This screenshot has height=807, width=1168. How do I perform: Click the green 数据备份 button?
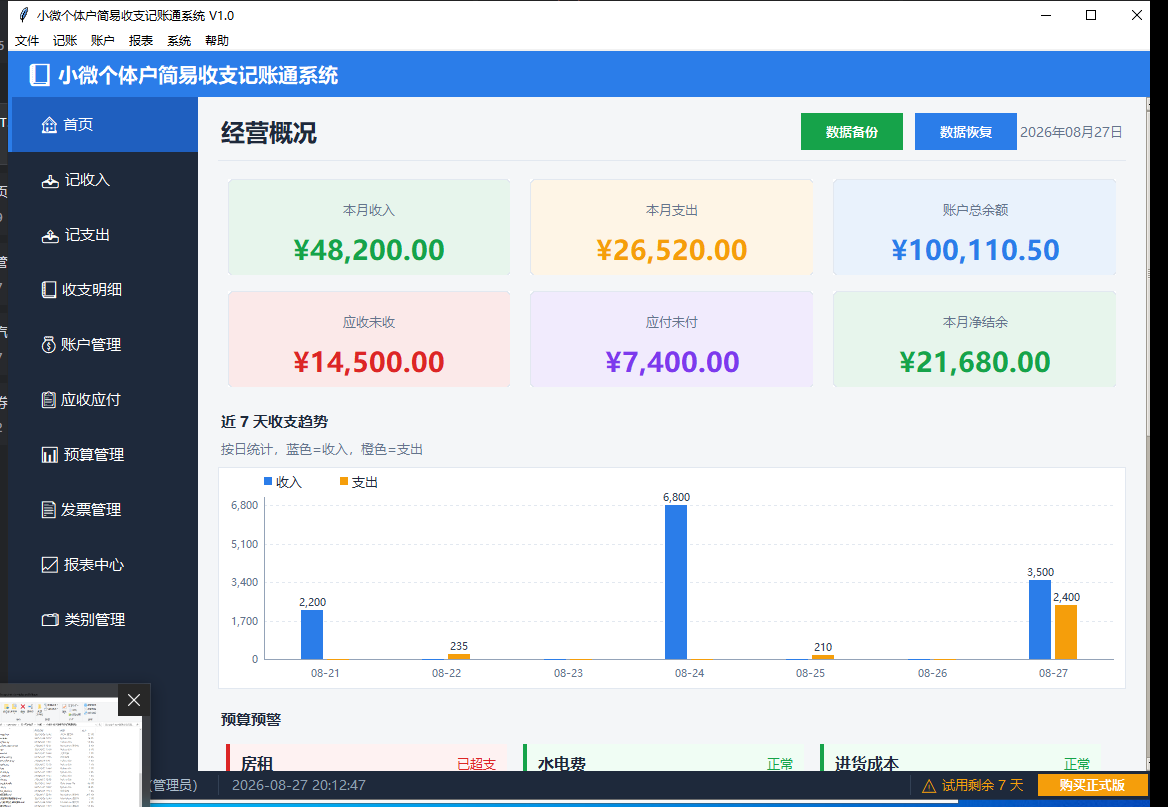coord(851,132)
